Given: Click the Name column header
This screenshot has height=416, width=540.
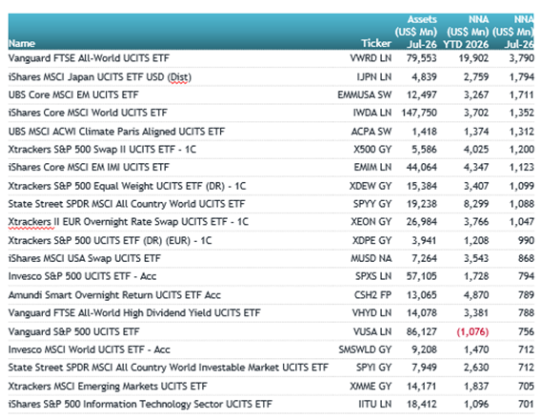Looking at the screenshot, I should coord(22,44).
